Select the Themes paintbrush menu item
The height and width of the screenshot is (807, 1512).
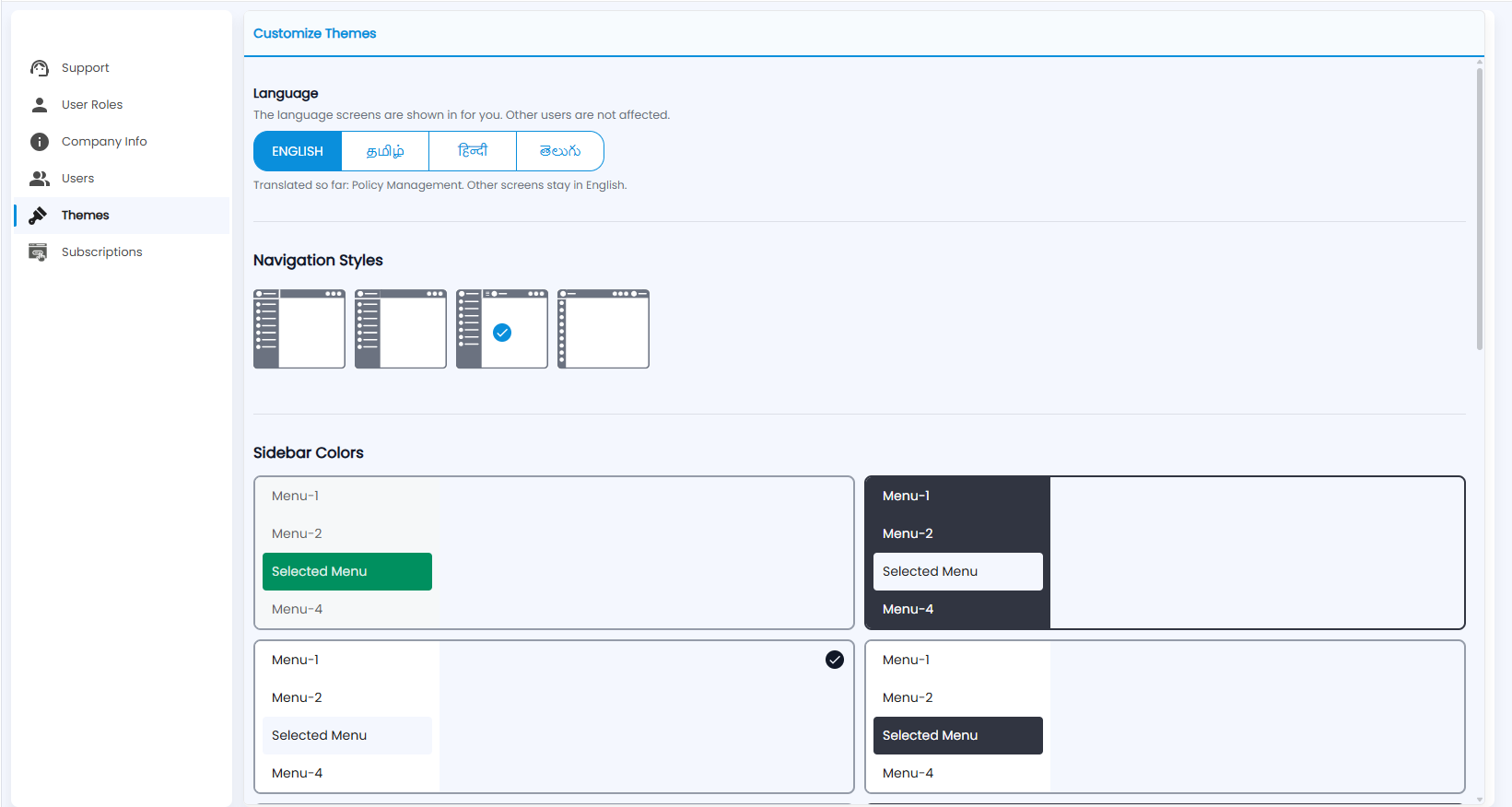click(x=122, y=216)
